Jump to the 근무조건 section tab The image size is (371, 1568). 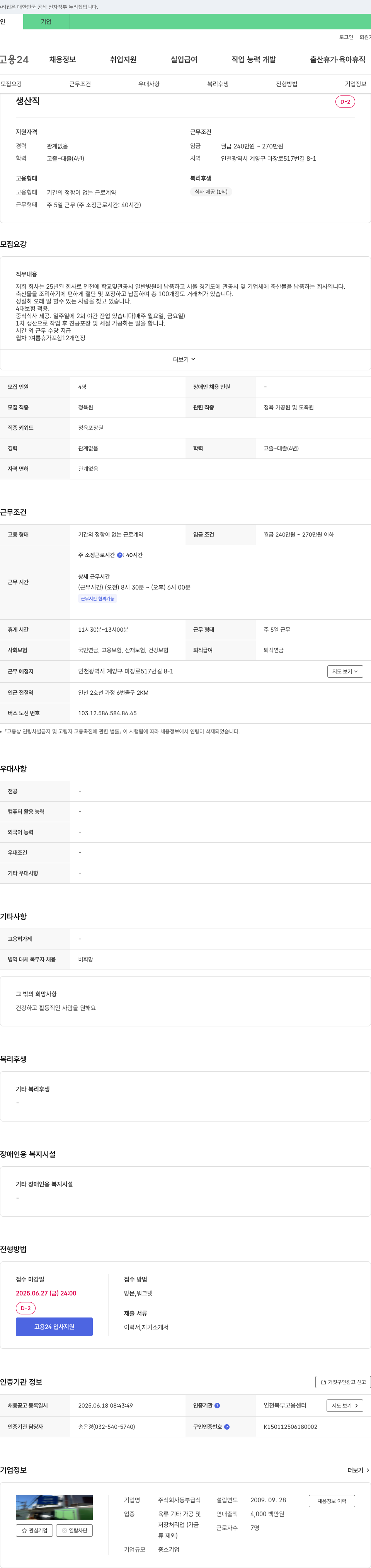(80, 84)
